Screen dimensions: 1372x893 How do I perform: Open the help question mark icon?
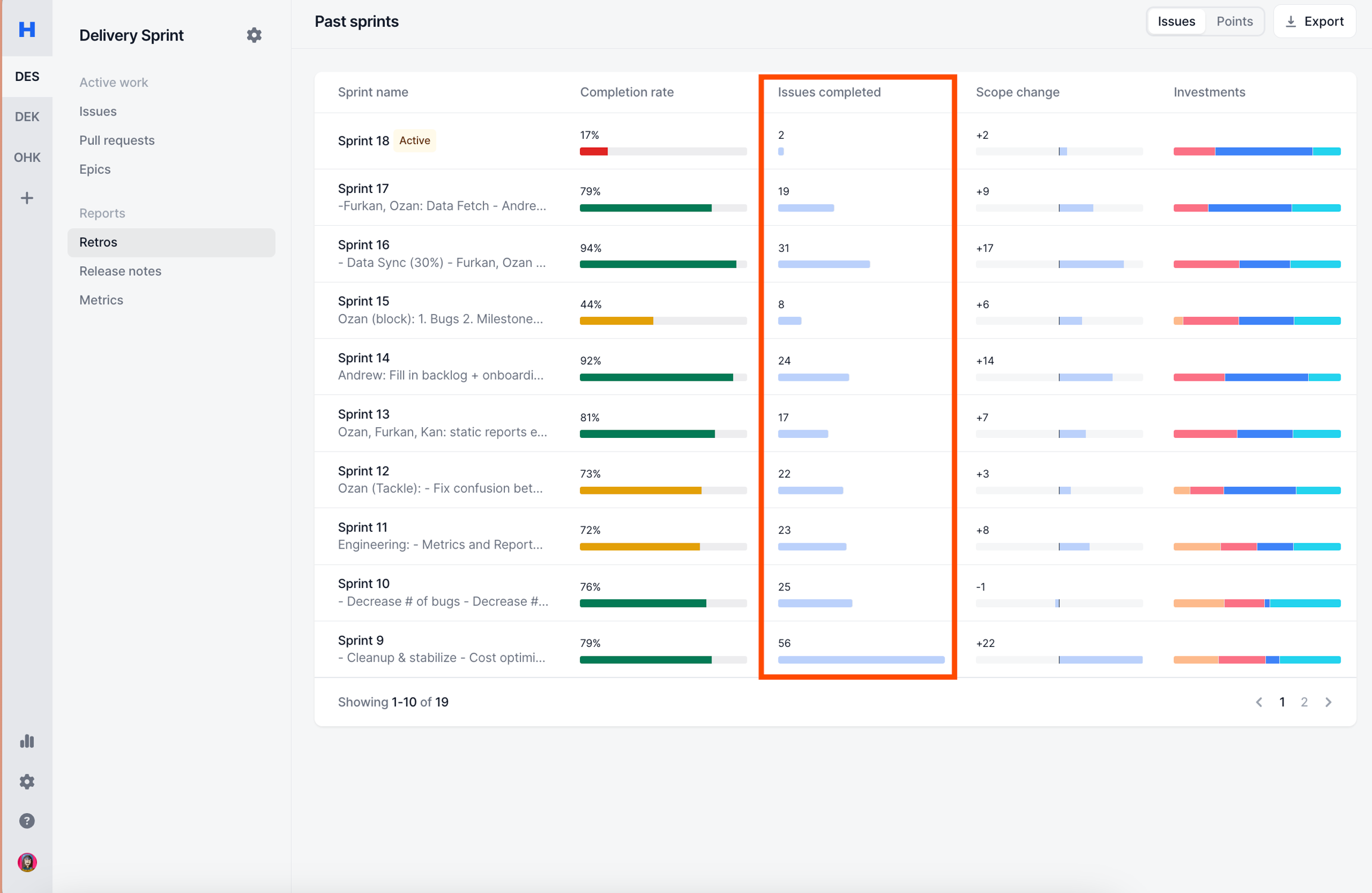coord(27,821)
